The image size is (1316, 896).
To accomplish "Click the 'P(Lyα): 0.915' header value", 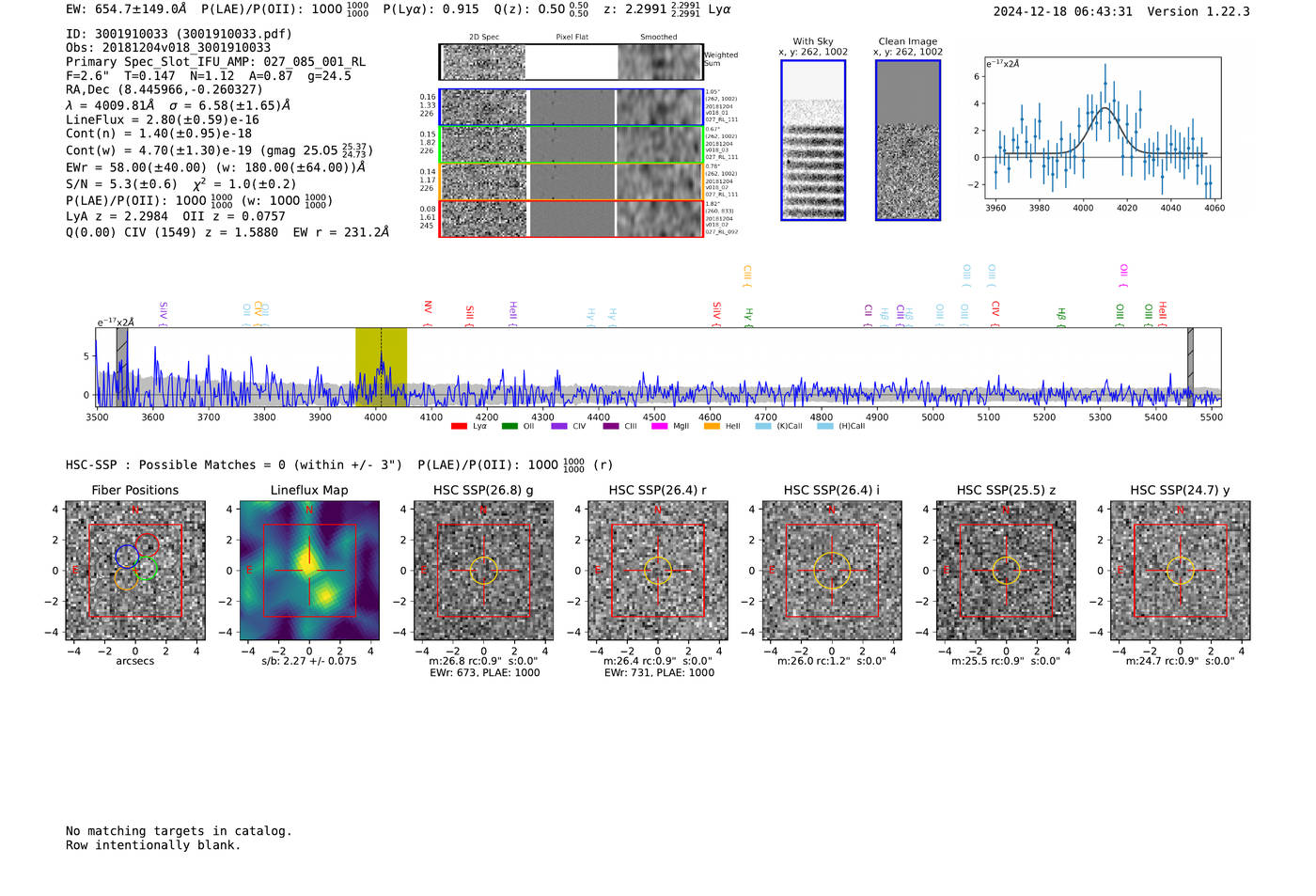I will click(431, 9).
